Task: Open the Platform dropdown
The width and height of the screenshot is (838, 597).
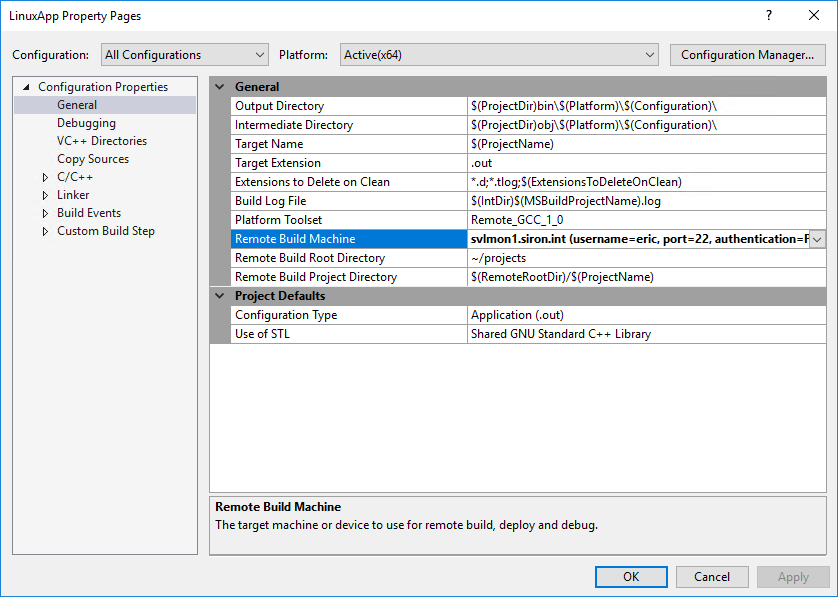Action: click(499, 55)
